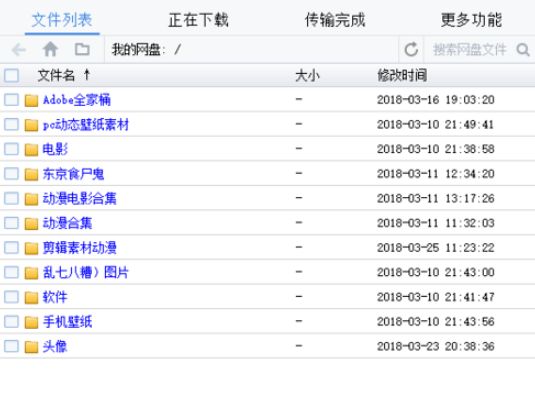This screenshot has height=399, width=535.
Task: Refresh the file list
Action: [x=411, y=49]
